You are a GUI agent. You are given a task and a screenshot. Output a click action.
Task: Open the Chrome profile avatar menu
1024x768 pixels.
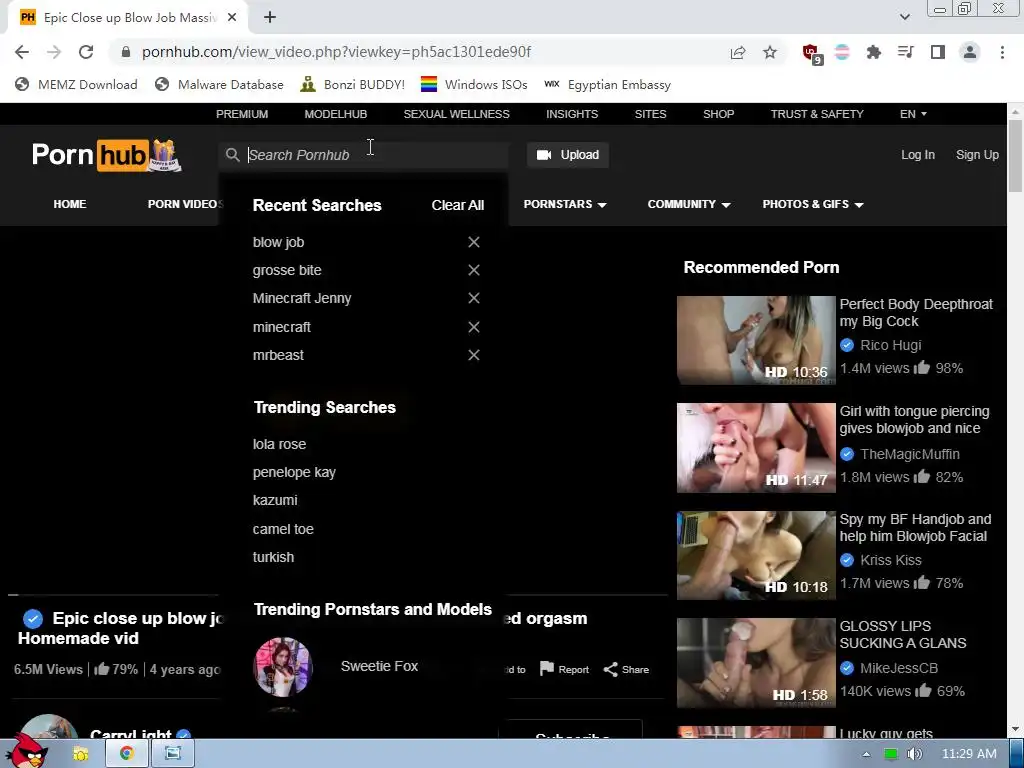(970, 52)
